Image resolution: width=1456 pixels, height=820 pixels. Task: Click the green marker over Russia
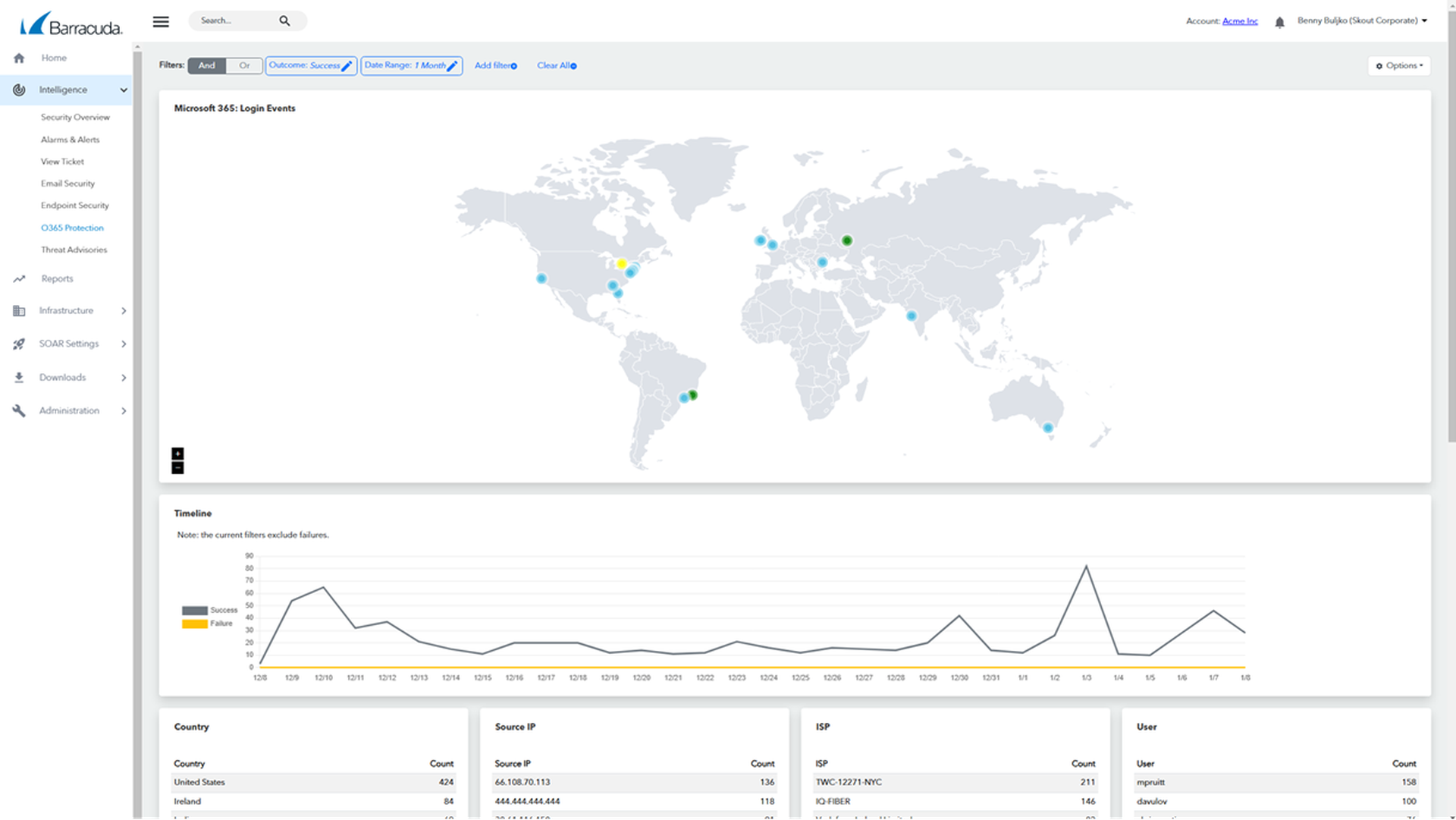pyautogui.click(x=847, y=240)
